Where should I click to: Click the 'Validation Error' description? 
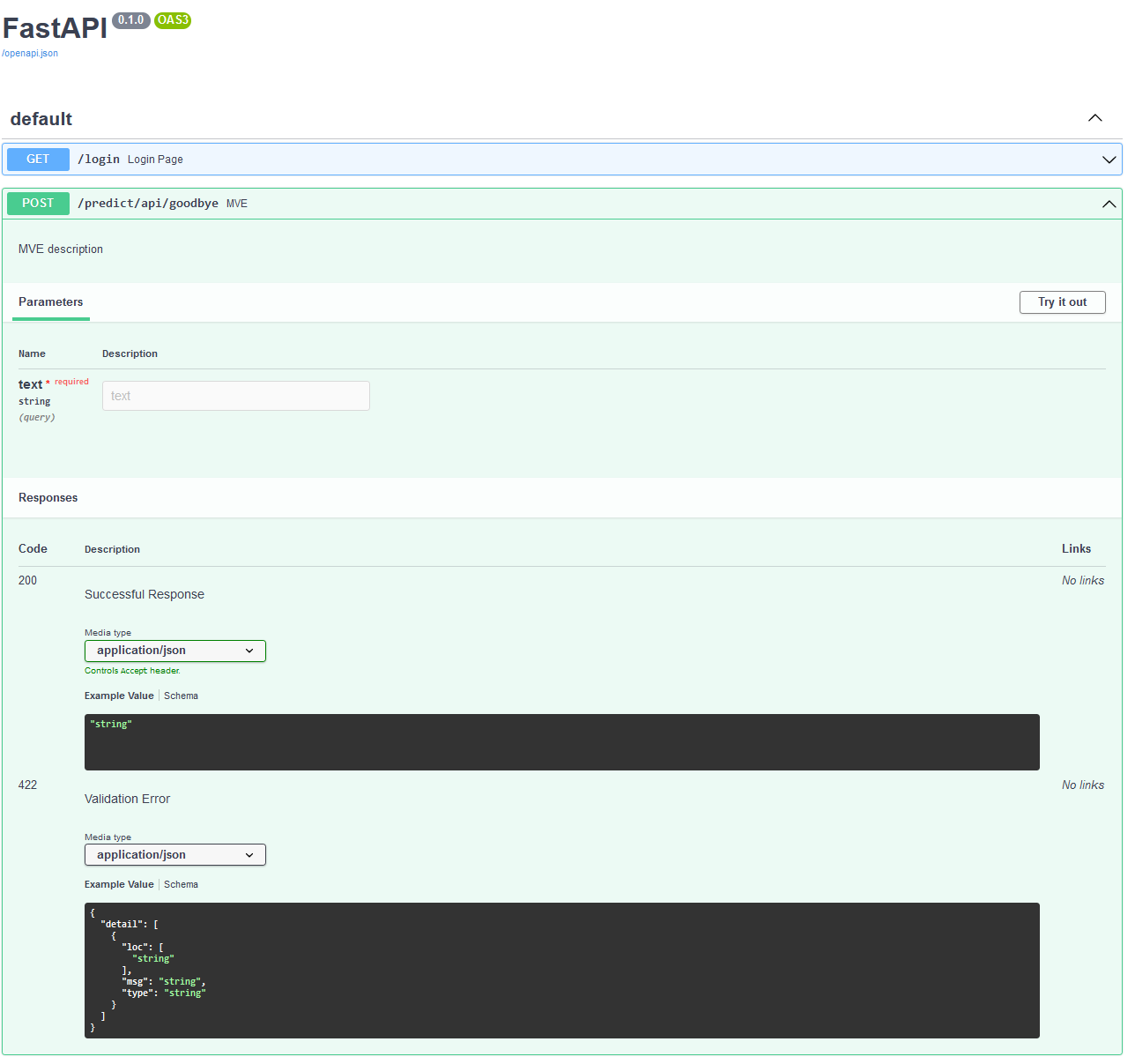click(128, 800)
